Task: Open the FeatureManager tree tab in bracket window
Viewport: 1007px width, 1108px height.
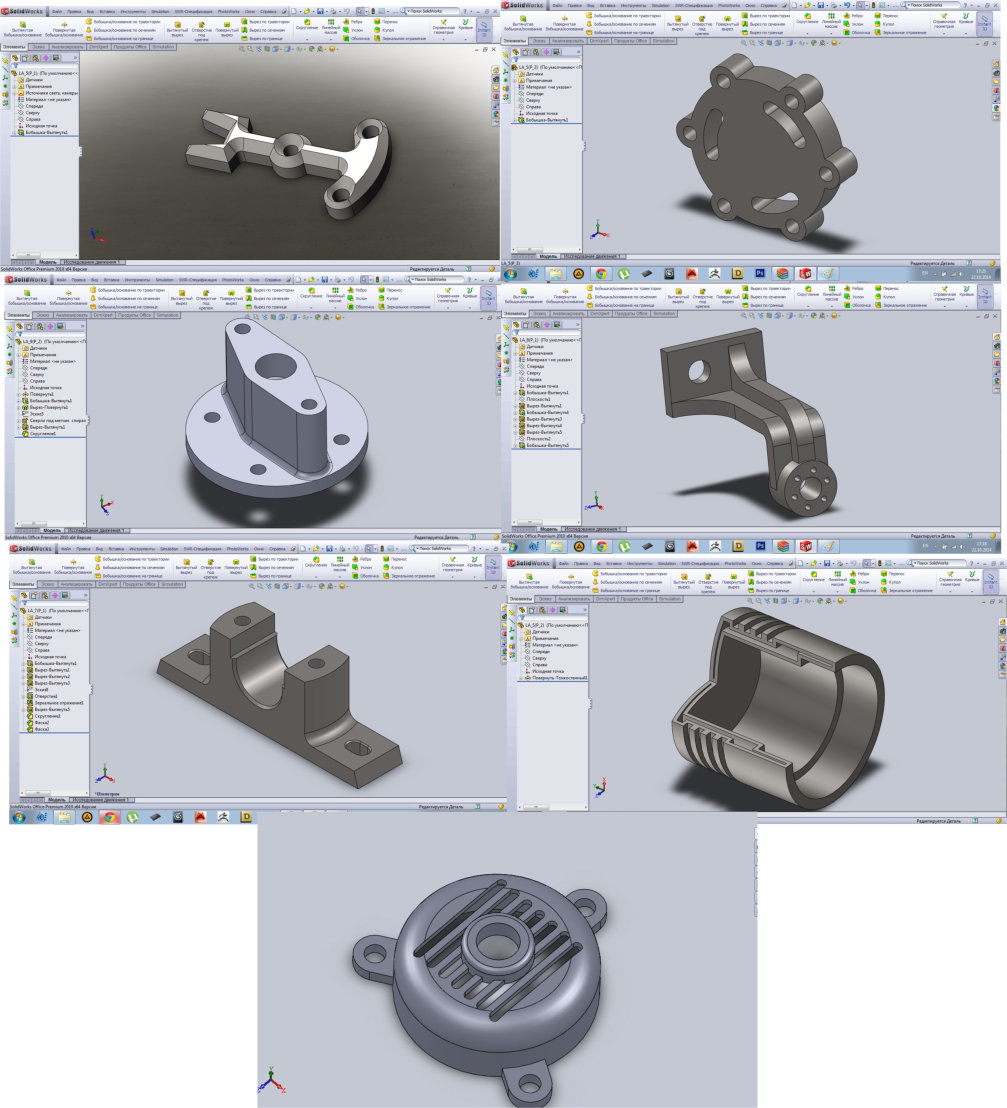Action: point(517,325)
